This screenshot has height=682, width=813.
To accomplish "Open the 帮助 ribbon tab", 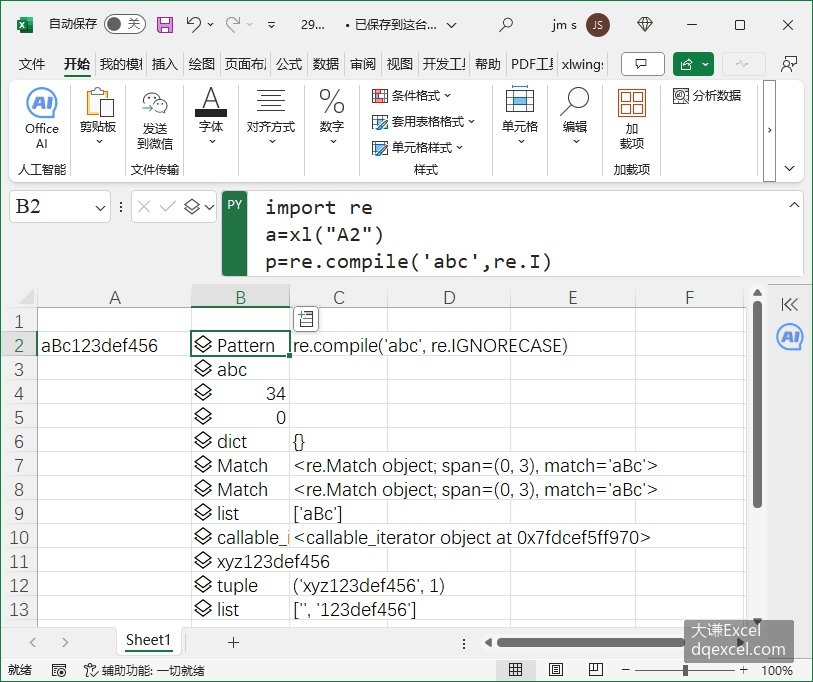I will pyautogui.click(x=487, y=64).
